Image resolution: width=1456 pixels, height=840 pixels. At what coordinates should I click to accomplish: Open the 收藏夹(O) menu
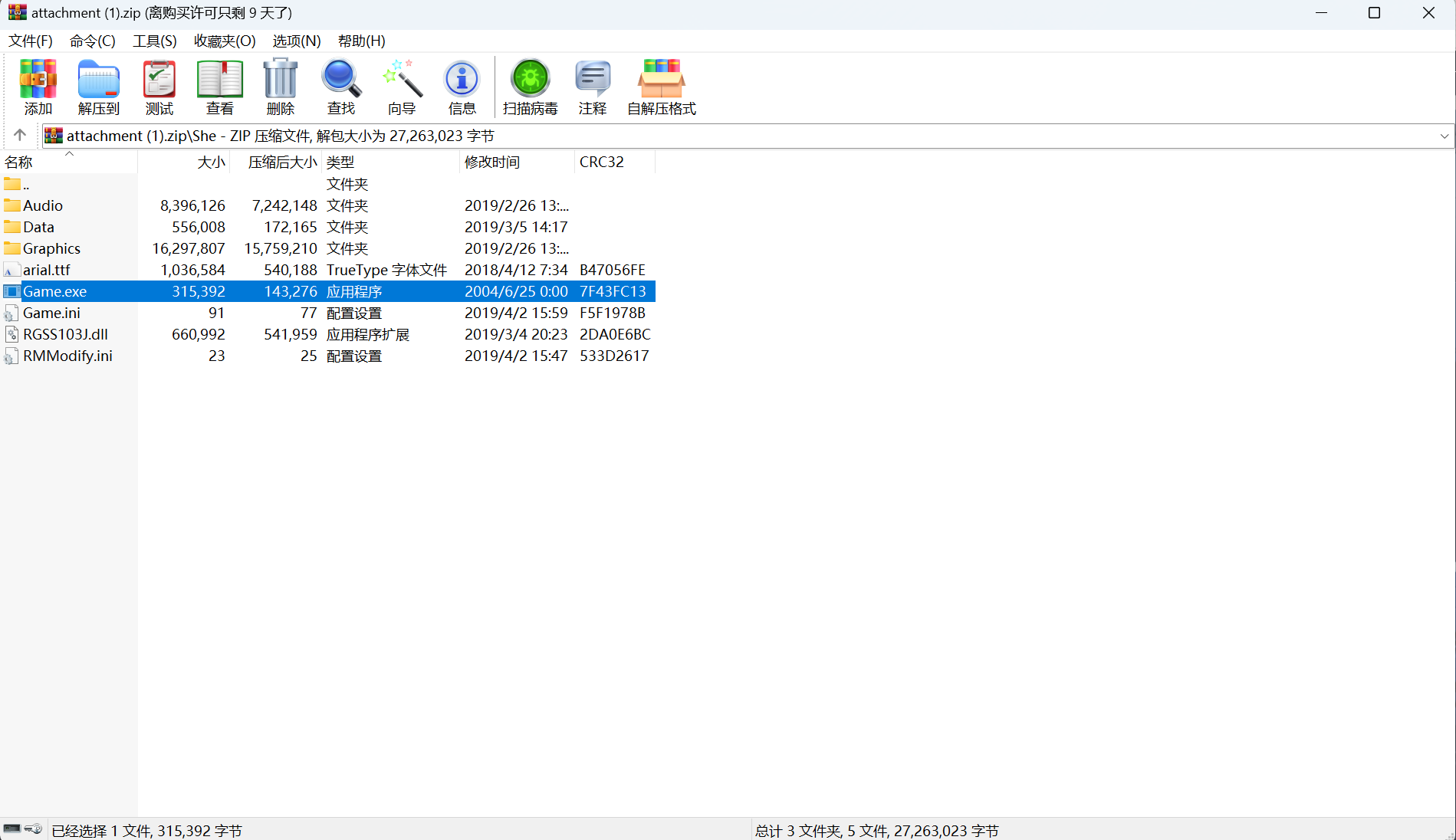click(225, 41)
